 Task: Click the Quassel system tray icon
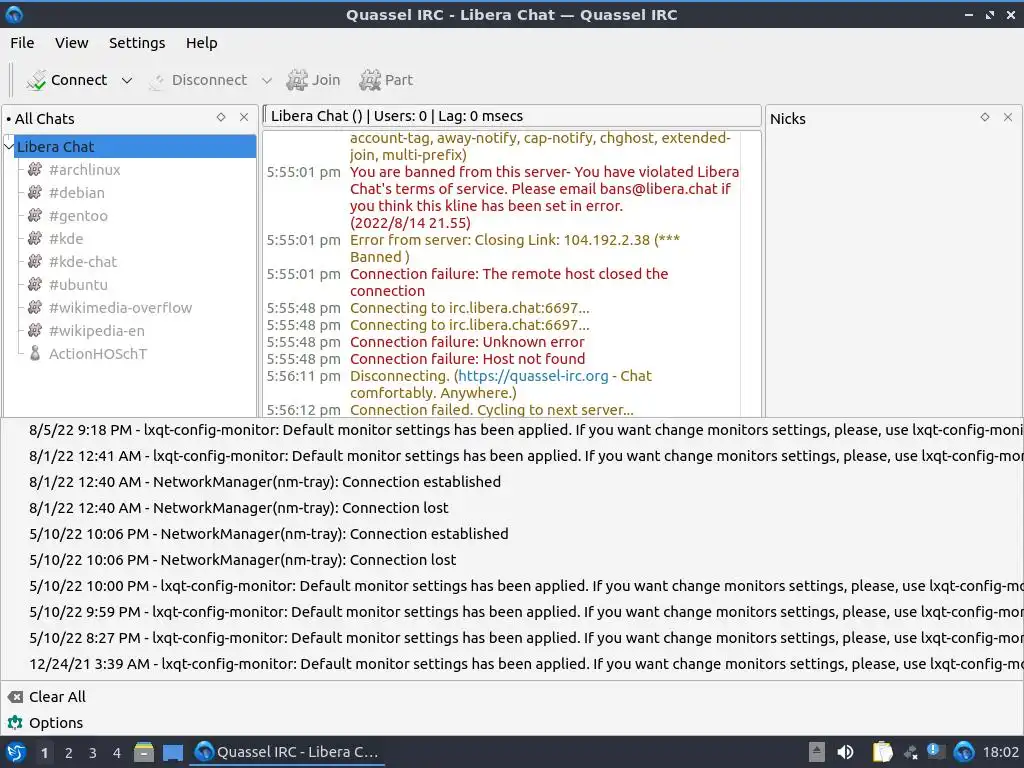(964, 752)
